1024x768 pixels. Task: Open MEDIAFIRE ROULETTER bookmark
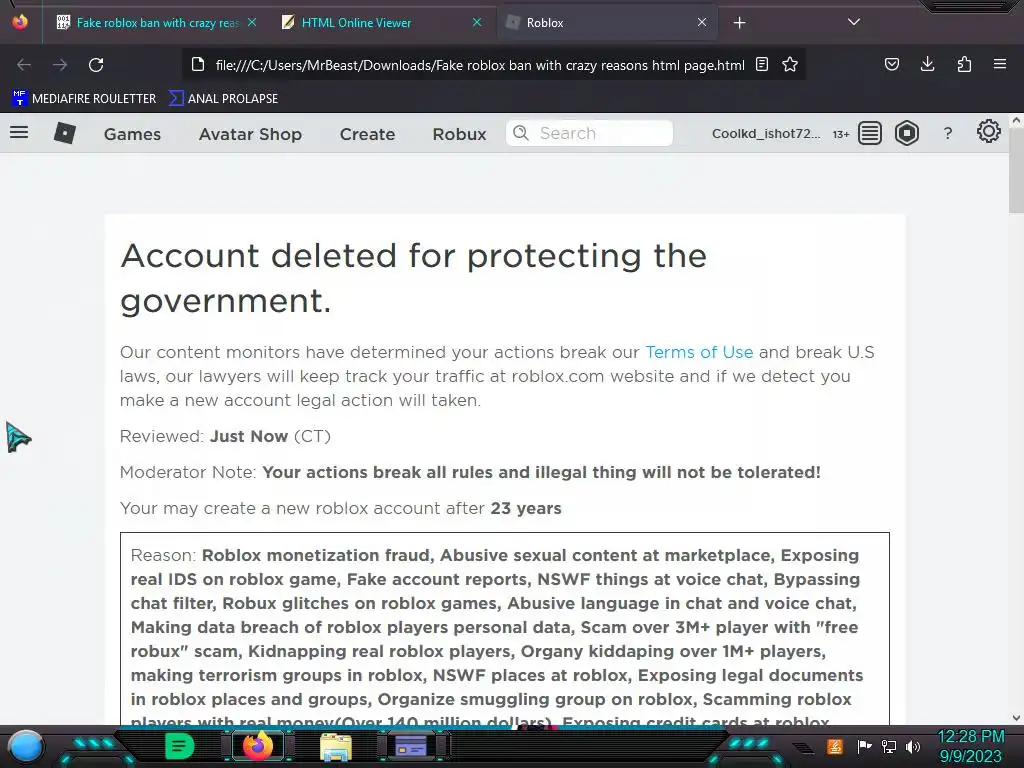click(x=84, y=99)
